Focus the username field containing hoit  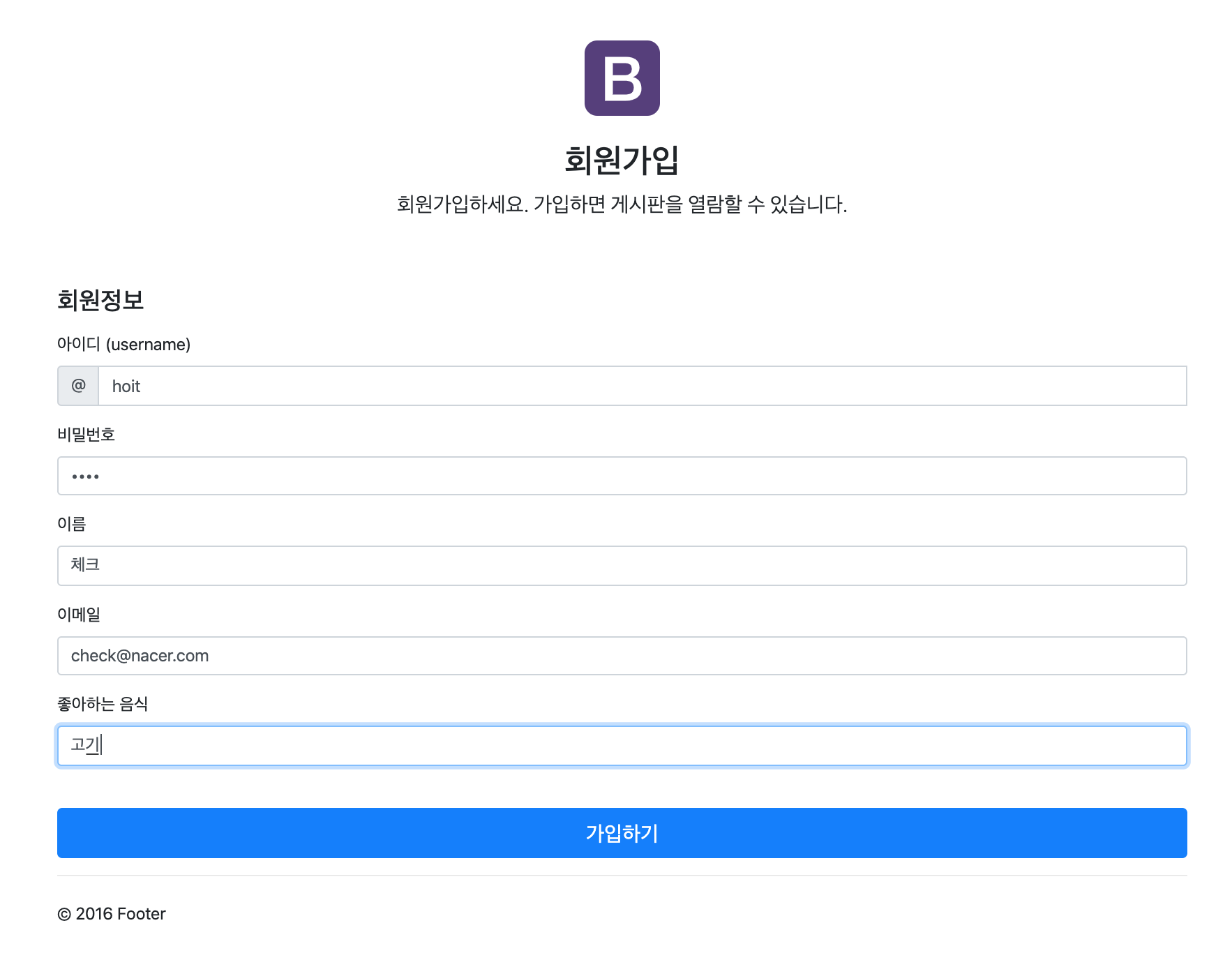click(642, 386)
